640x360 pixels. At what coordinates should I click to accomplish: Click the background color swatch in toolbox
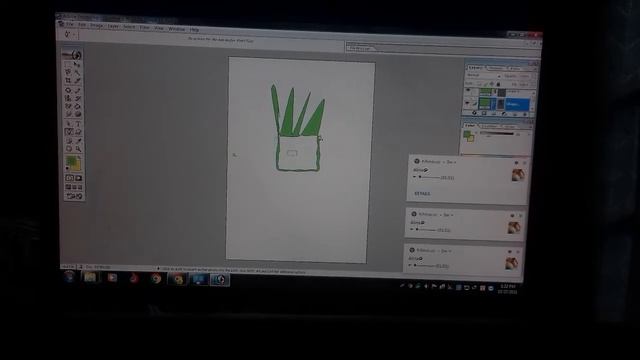pyautogui.click(x=77, y=166)
